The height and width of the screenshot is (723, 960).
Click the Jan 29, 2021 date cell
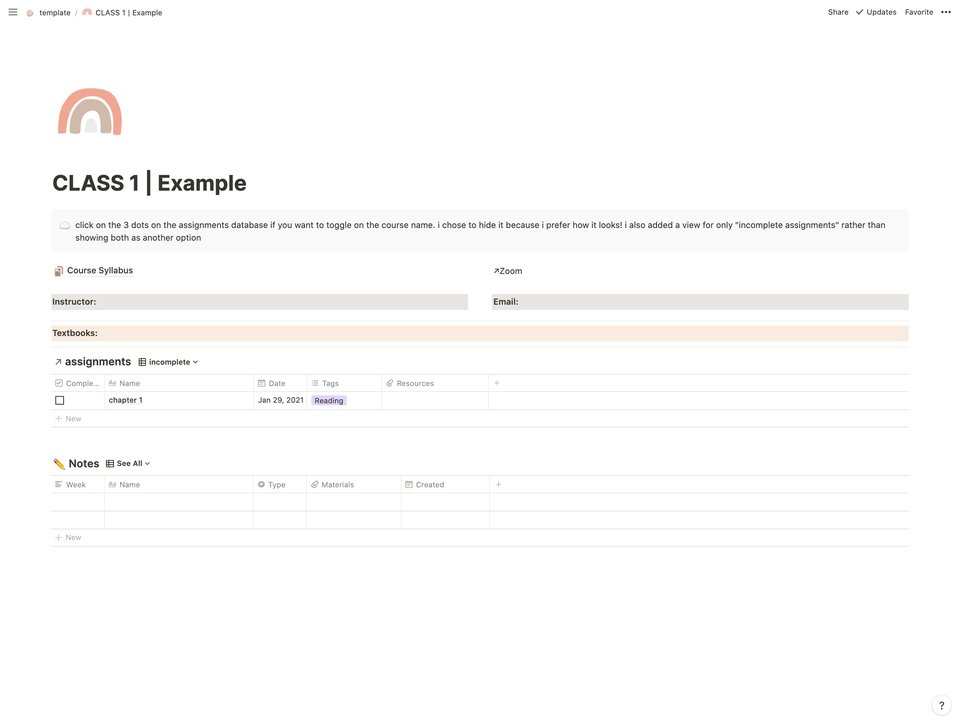(x=280, y=400)
